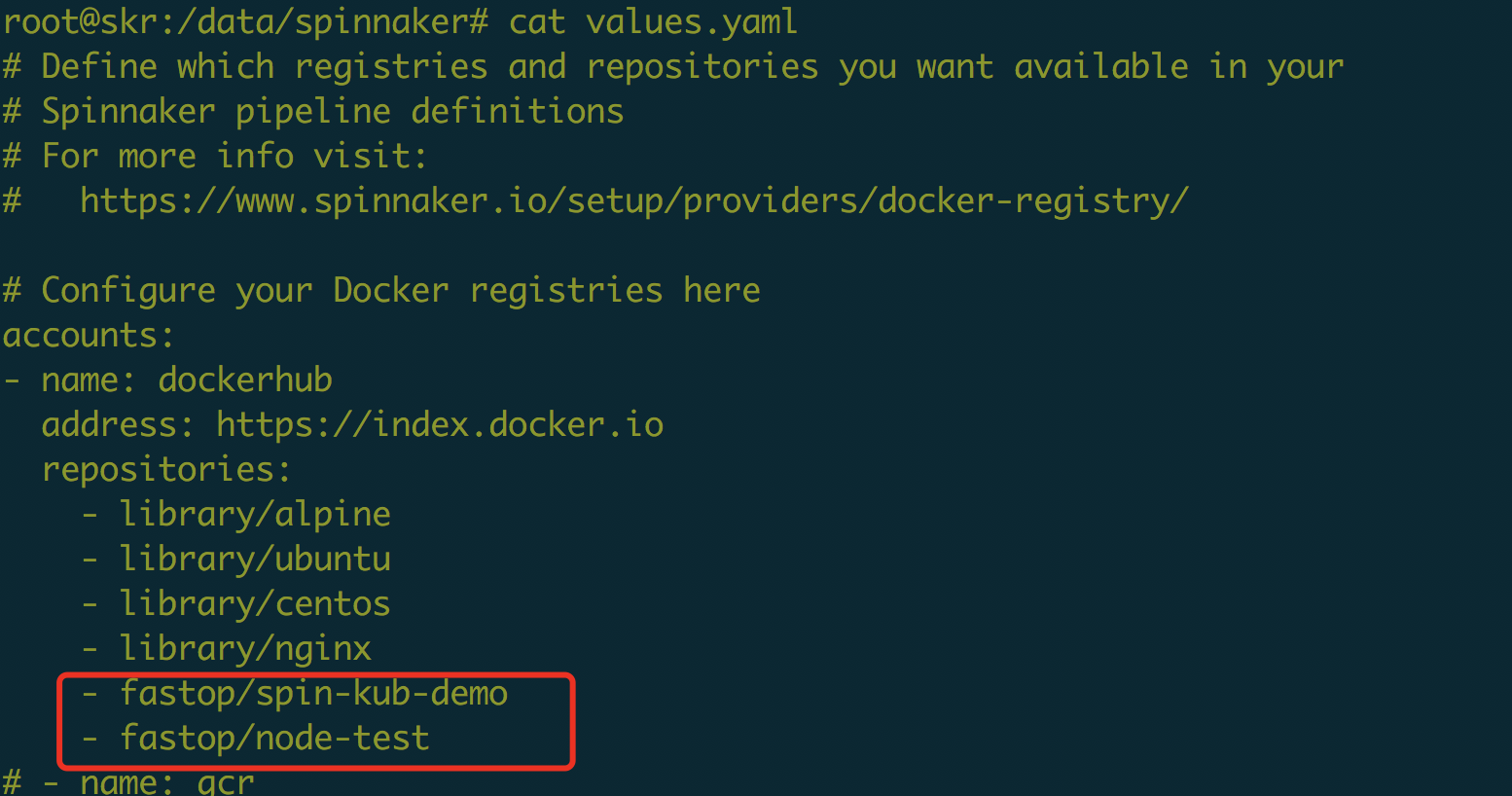This screenshot has width=1512, height=796.
Task: Click the 'Configure your Docker registries here' comment
Action: (400, 291)
